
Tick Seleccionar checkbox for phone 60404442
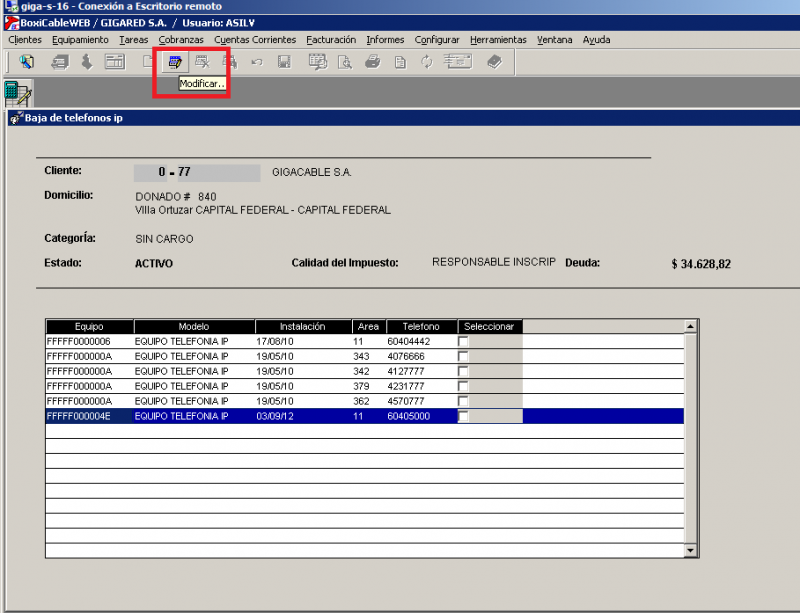pyautogui.click(x=464, y=342)
